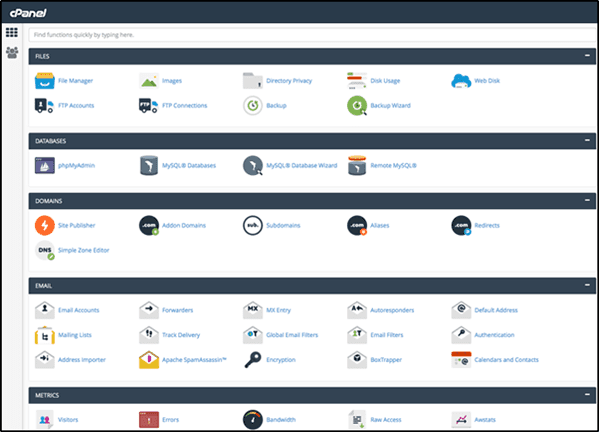
Task: Collapse the Databases section
Action: 587,141
